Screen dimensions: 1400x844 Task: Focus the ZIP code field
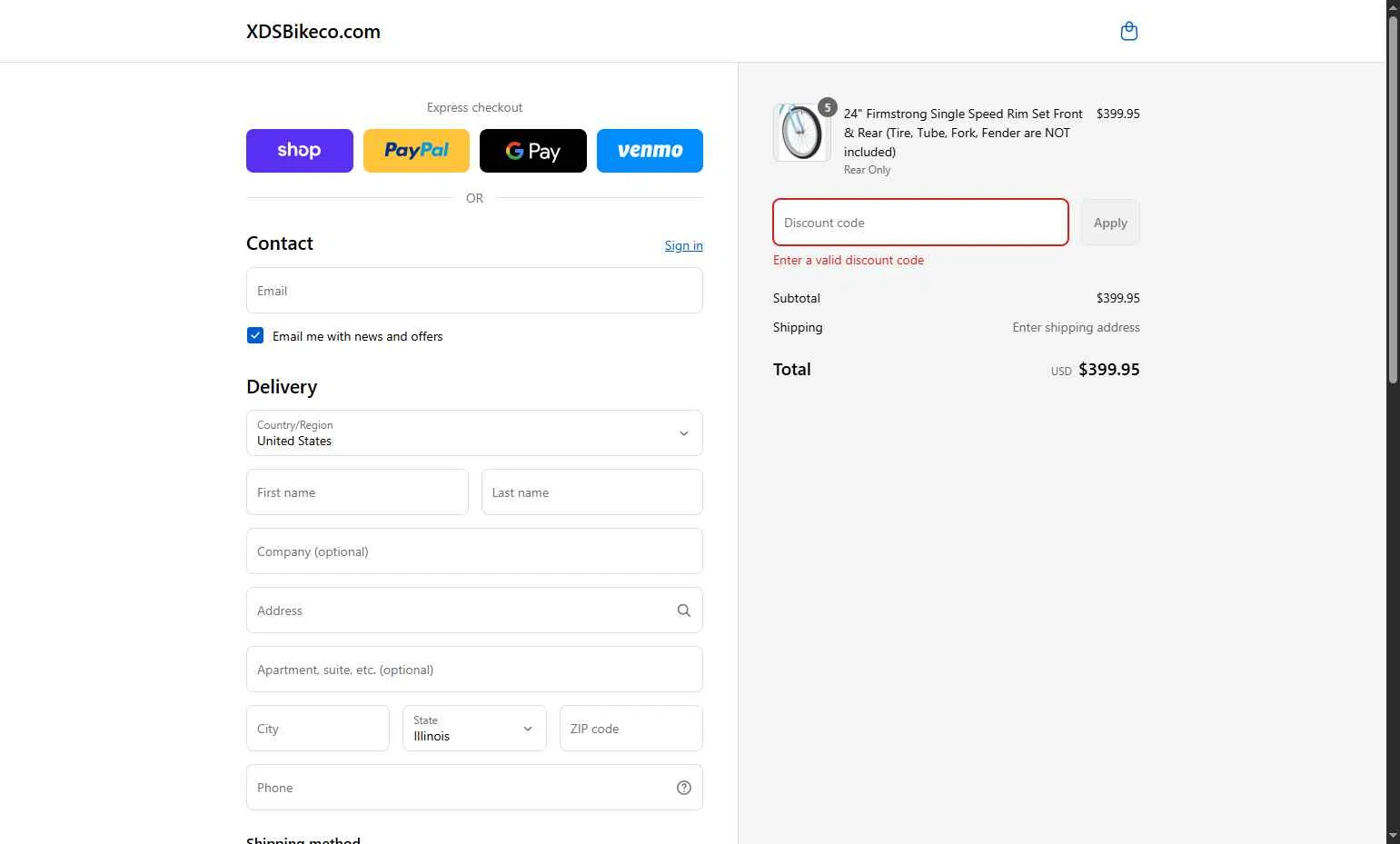[631, 729]
